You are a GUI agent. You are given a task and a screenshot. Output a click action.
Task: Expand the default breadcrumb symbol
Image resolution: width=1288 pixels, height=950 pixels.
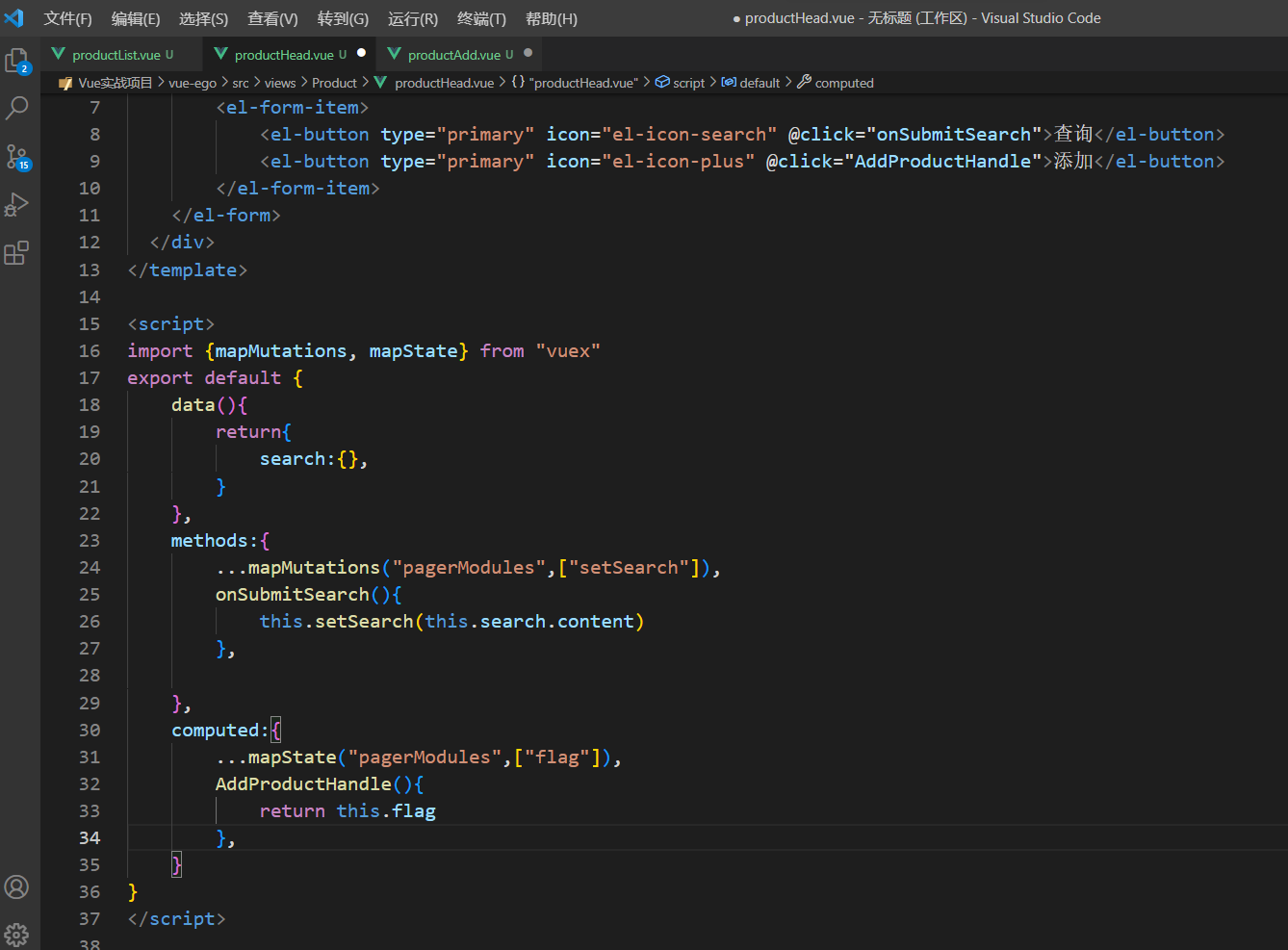pyautogui.click(x=760, y=83)
